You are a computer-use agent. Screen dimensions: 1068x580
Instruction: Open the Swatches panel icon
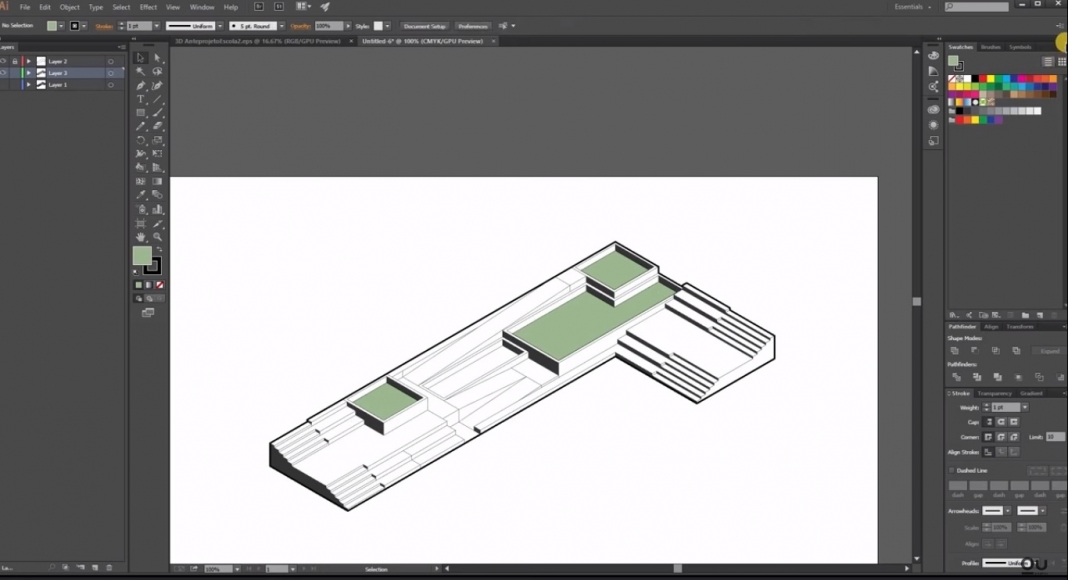tap(959, 46)
